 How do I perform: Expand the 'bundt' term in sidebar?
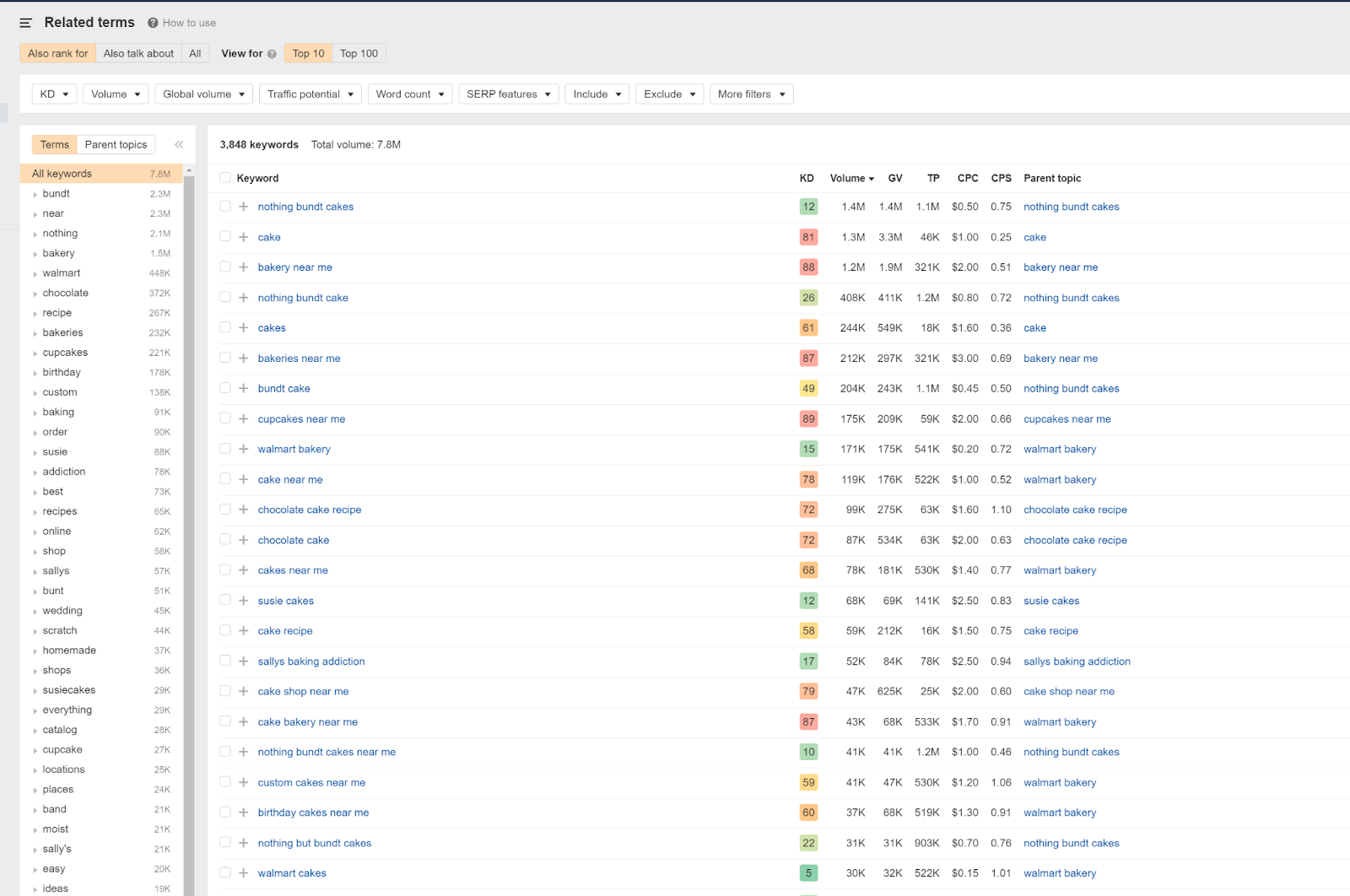(35, 195)
